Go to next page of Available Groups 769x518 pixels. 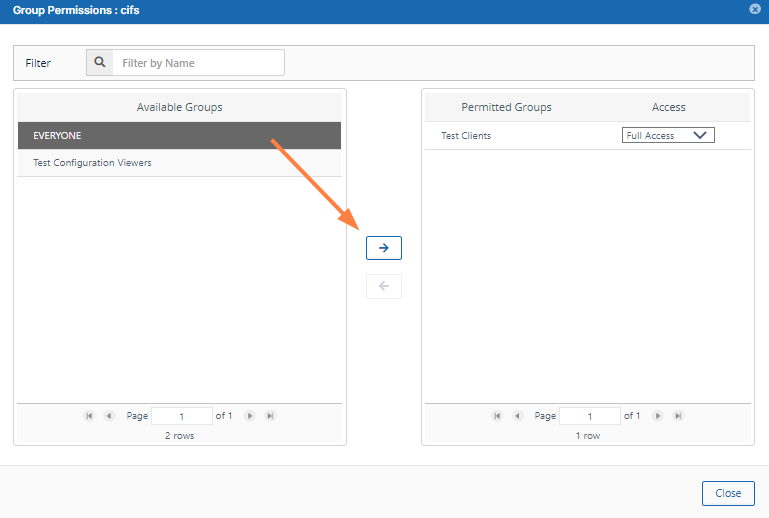click(x=250, y=416)
